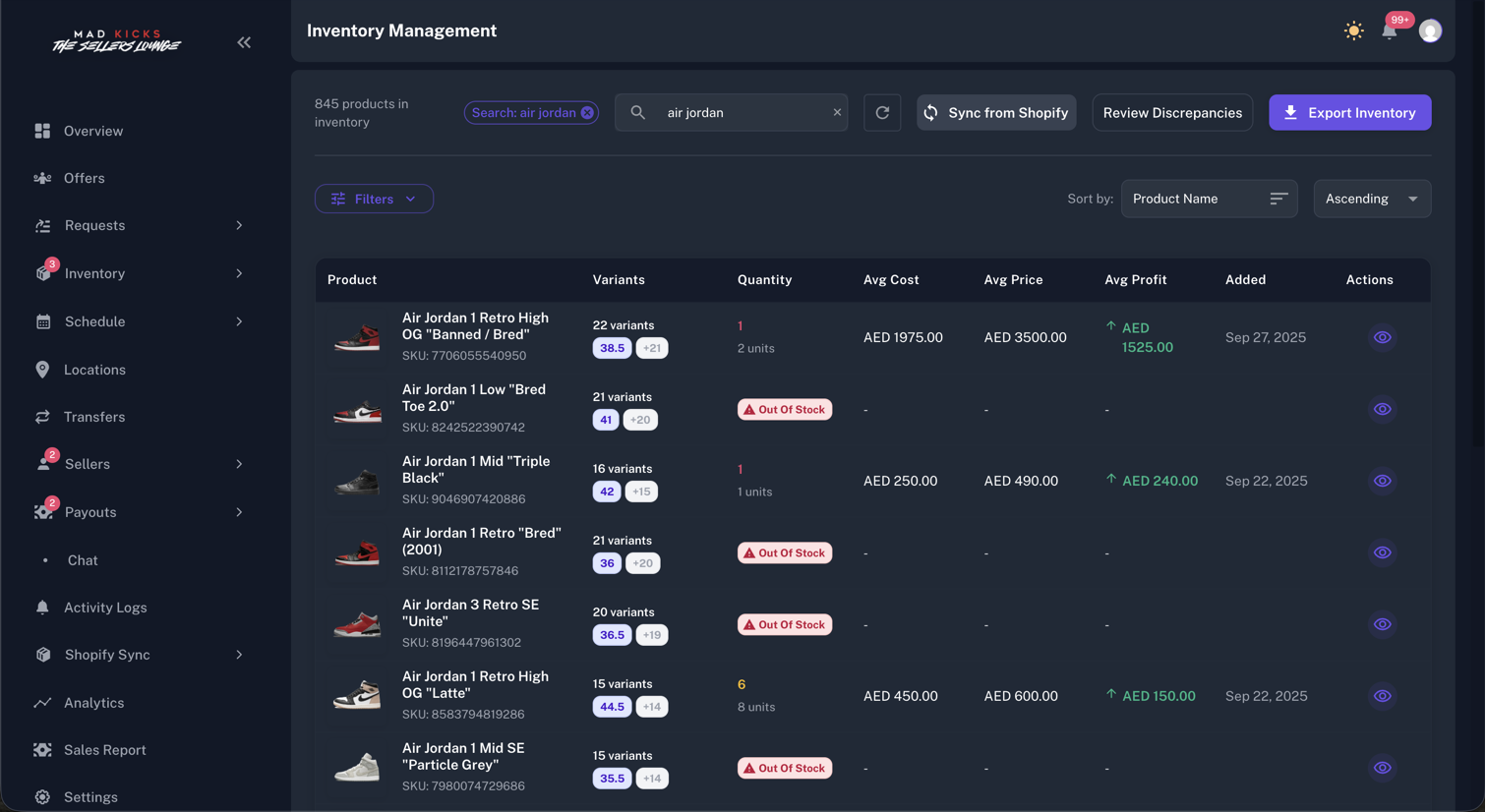Click the Payouts icon with badge
This screenshot has height=812, width=1486.
(43, 512)
